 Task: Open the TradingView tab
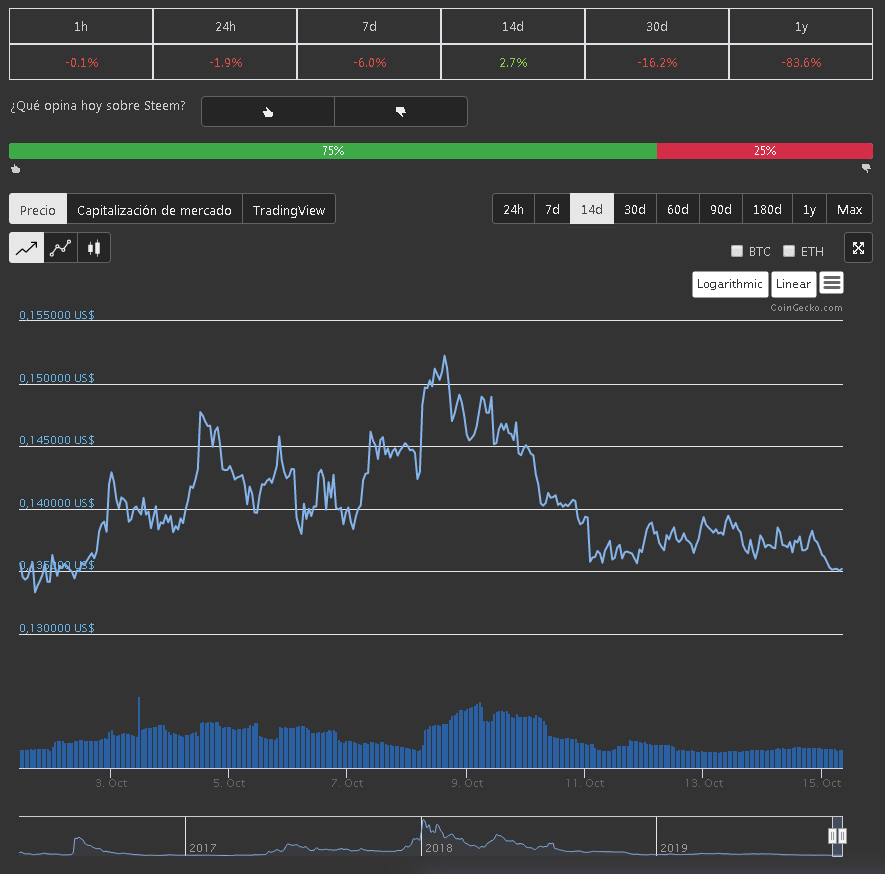[x=289, y=209]
